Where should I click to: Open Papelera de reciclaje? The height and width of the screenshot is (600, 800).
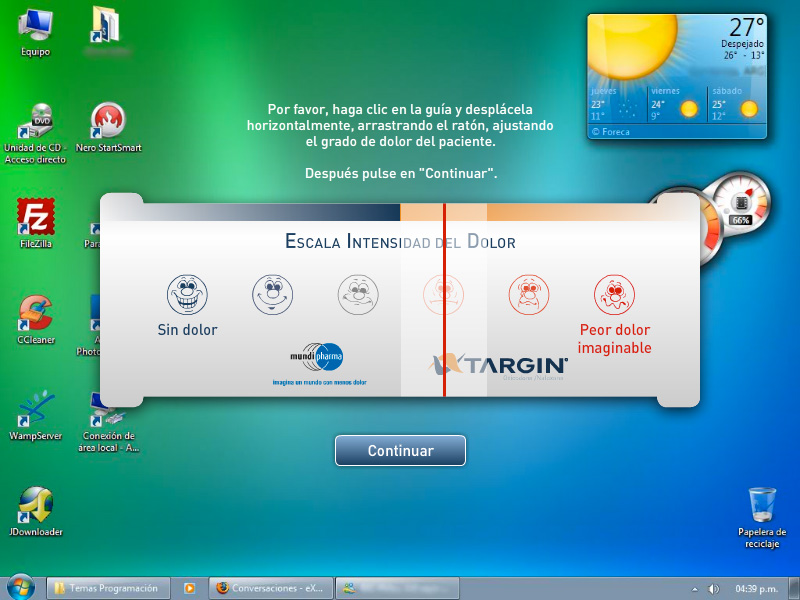coord(762,505)
